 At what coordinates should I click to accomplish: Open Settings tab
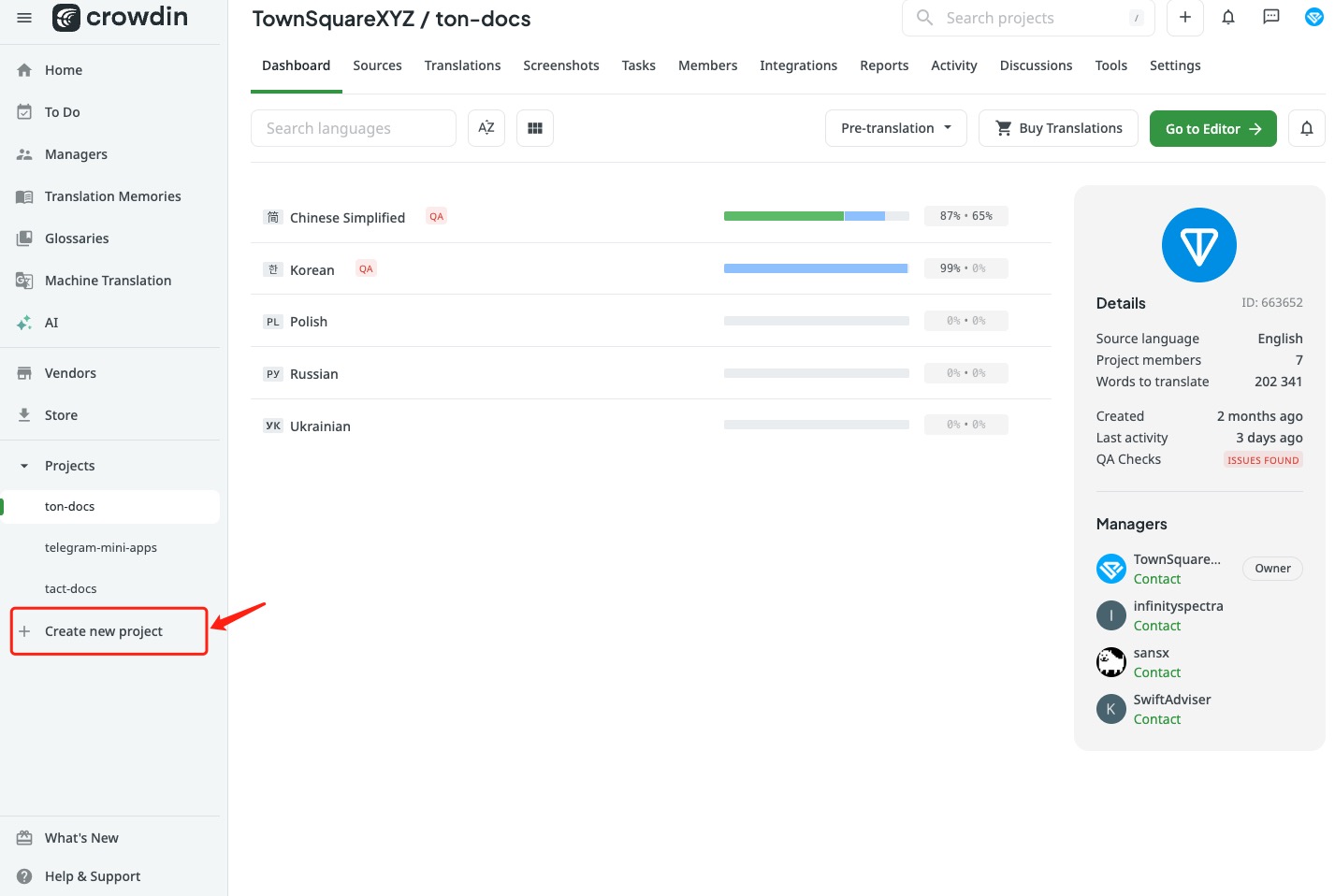[1175, 65]
